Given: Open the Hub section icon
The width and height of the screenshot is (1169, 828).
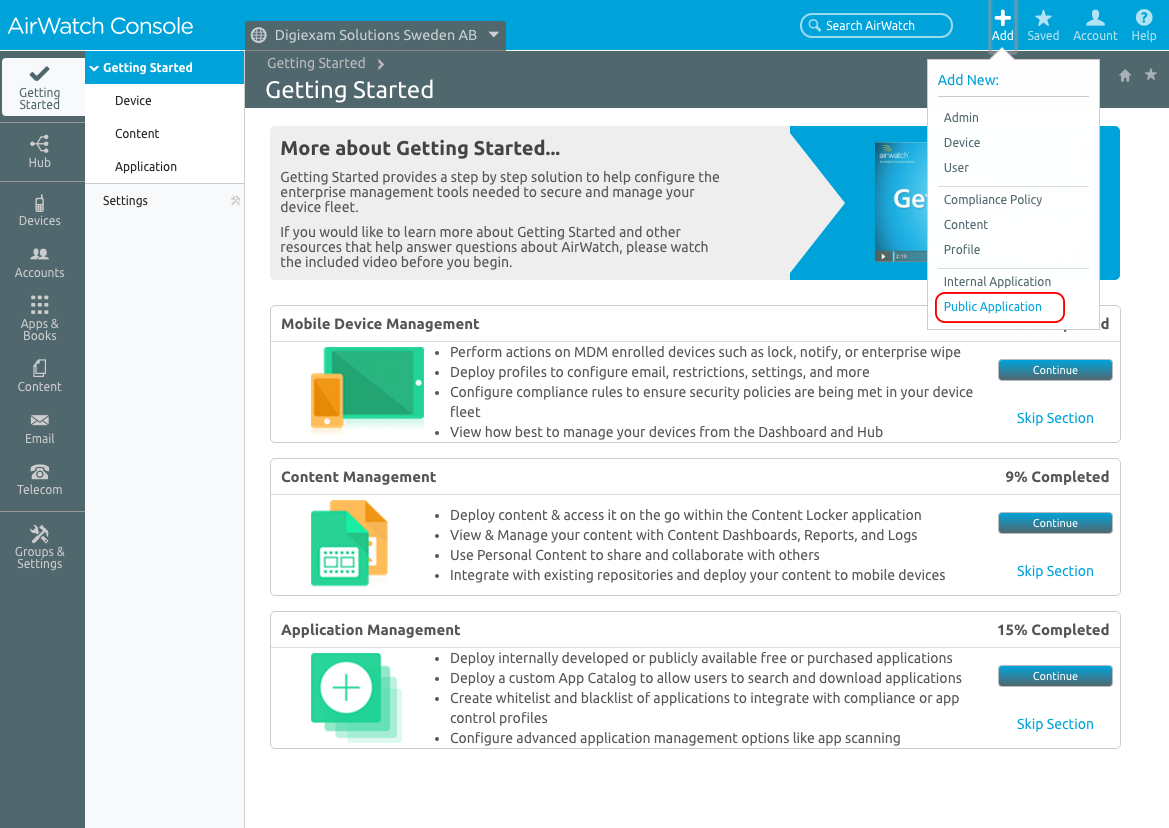Looking at the screenshot, I should click(x=40, y=144).
